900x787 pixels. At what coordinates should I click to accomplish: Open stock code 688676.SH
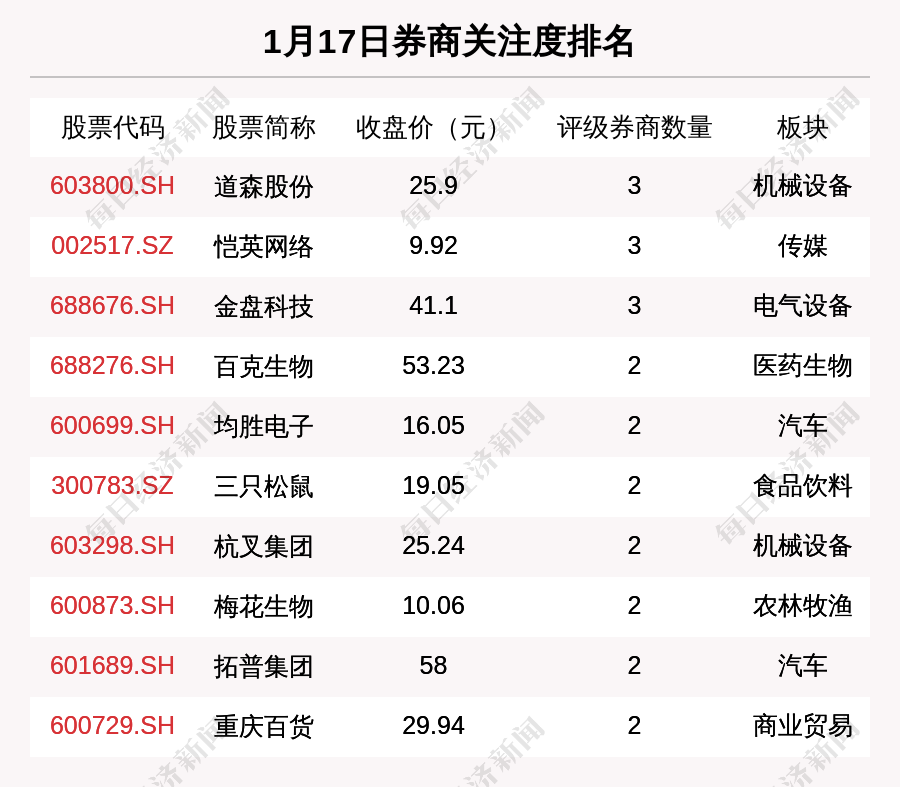click(x=112, y=305)
